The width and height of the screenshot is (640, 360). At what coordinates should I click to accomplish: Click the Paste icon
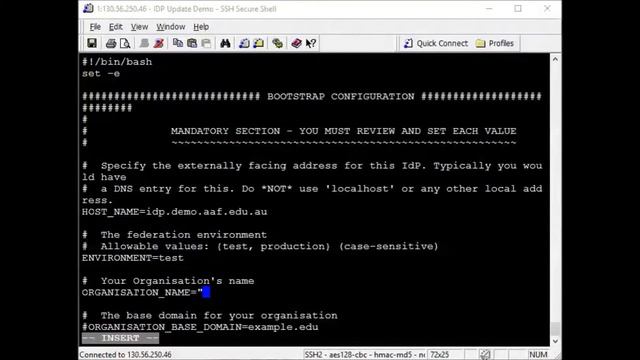pos(192,43)
